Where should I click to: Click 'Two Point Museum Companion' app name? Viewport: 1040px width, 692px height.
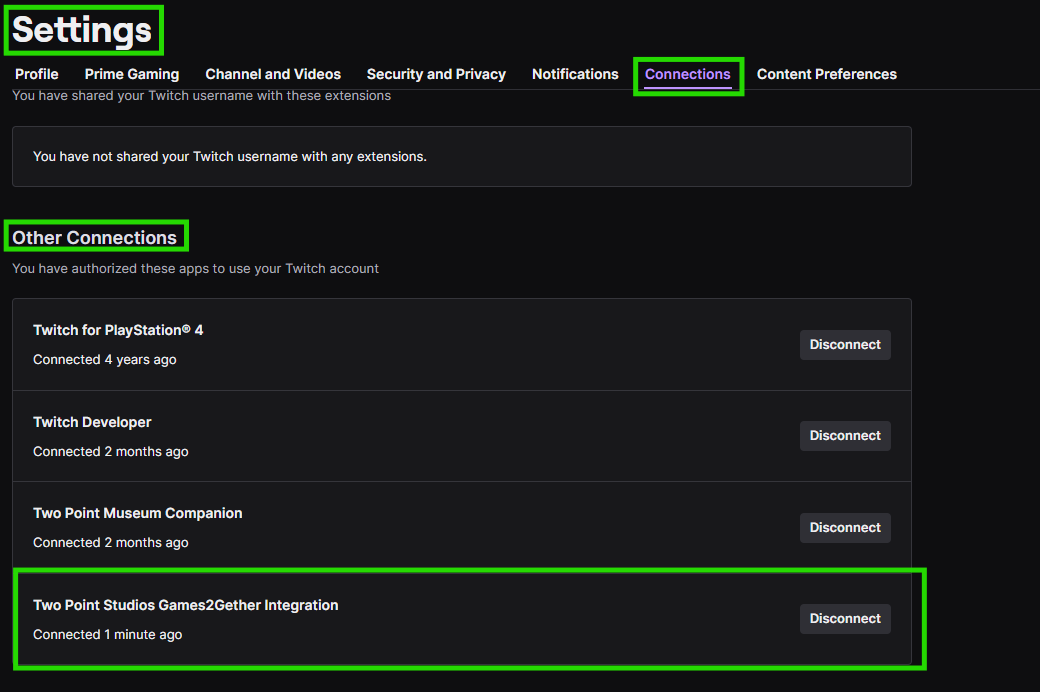[137, 513]
